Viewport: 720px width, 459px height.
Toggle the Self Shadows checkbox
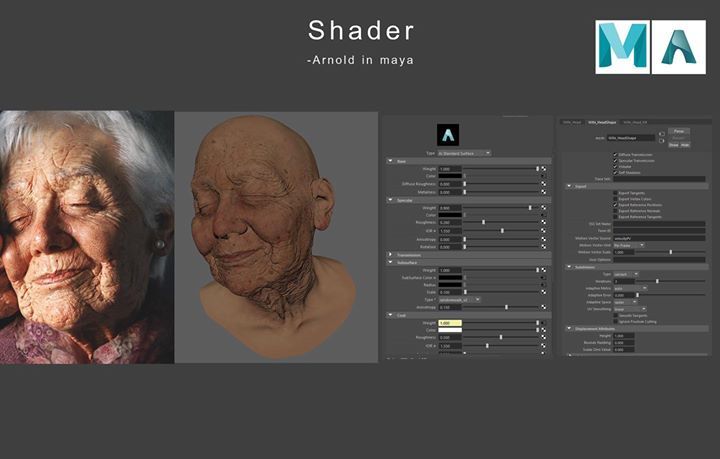pos(615,173)
